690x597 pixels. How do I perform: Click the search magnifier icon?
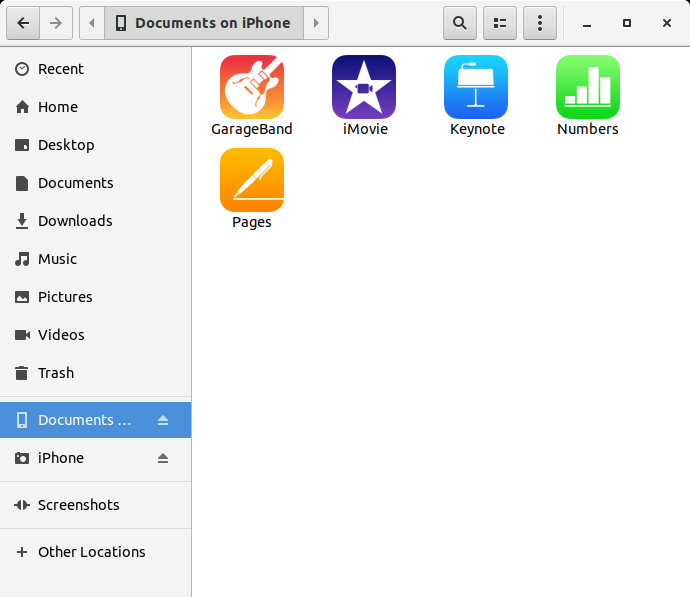[460, 23]
